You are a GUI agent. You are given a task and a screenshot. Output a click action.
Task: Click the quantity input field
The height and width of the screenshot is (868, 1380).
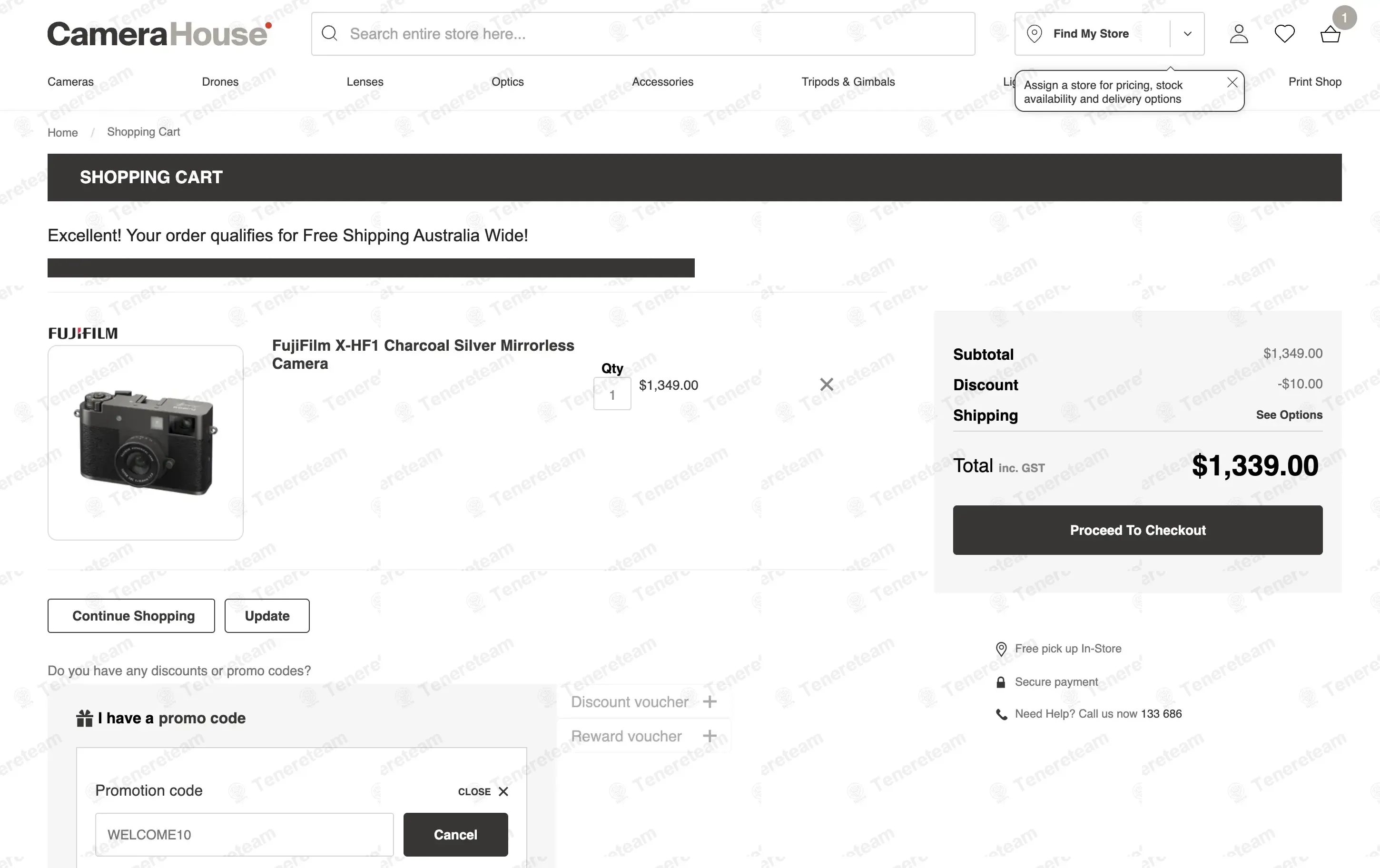612,394
